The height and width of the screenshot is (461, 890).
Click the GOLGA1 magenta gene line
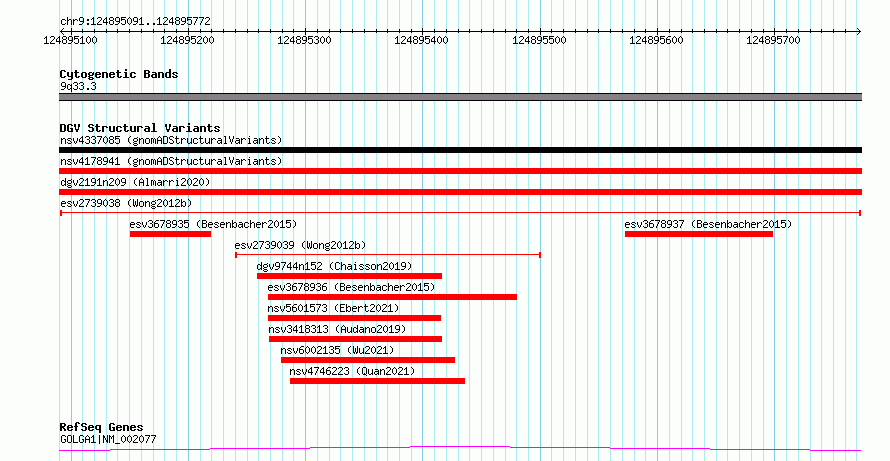pos(460,449)
